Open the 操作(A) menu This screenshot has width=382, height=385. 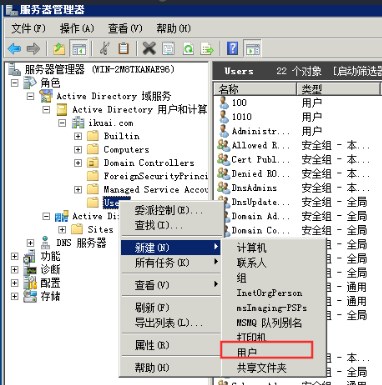77,29
